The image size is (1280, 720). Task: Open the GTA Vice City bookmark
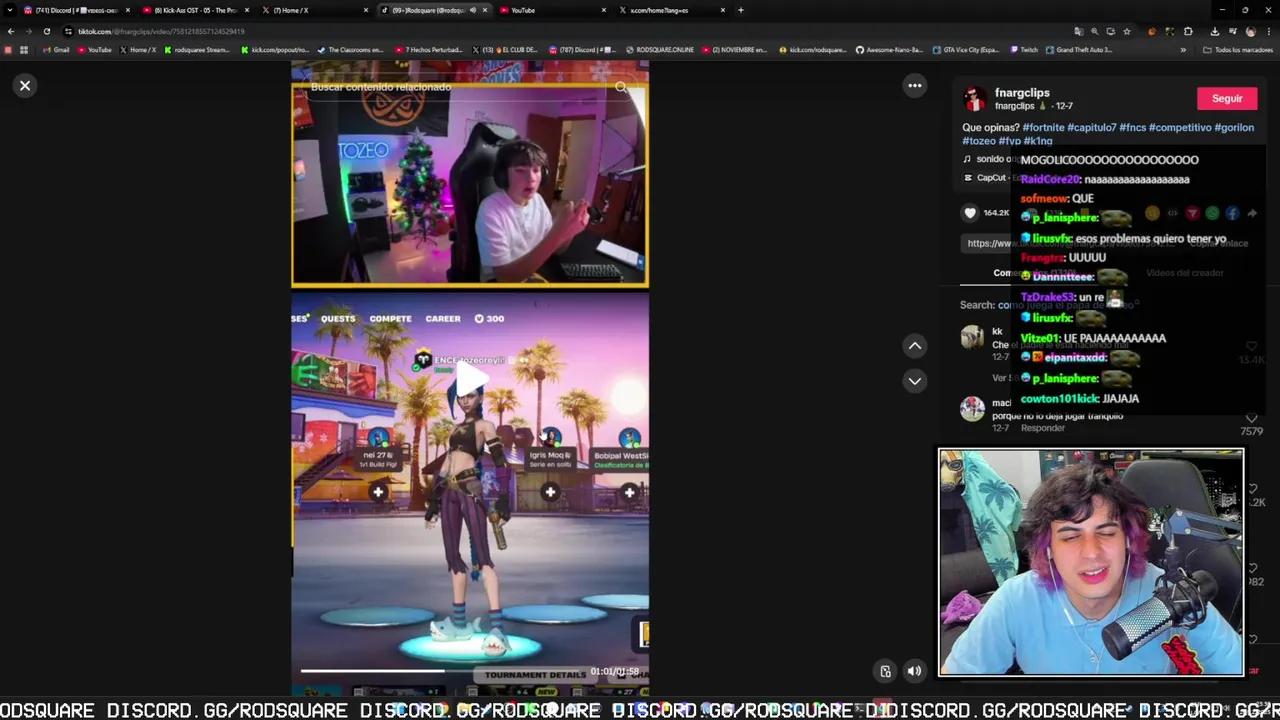pos(966,50)
